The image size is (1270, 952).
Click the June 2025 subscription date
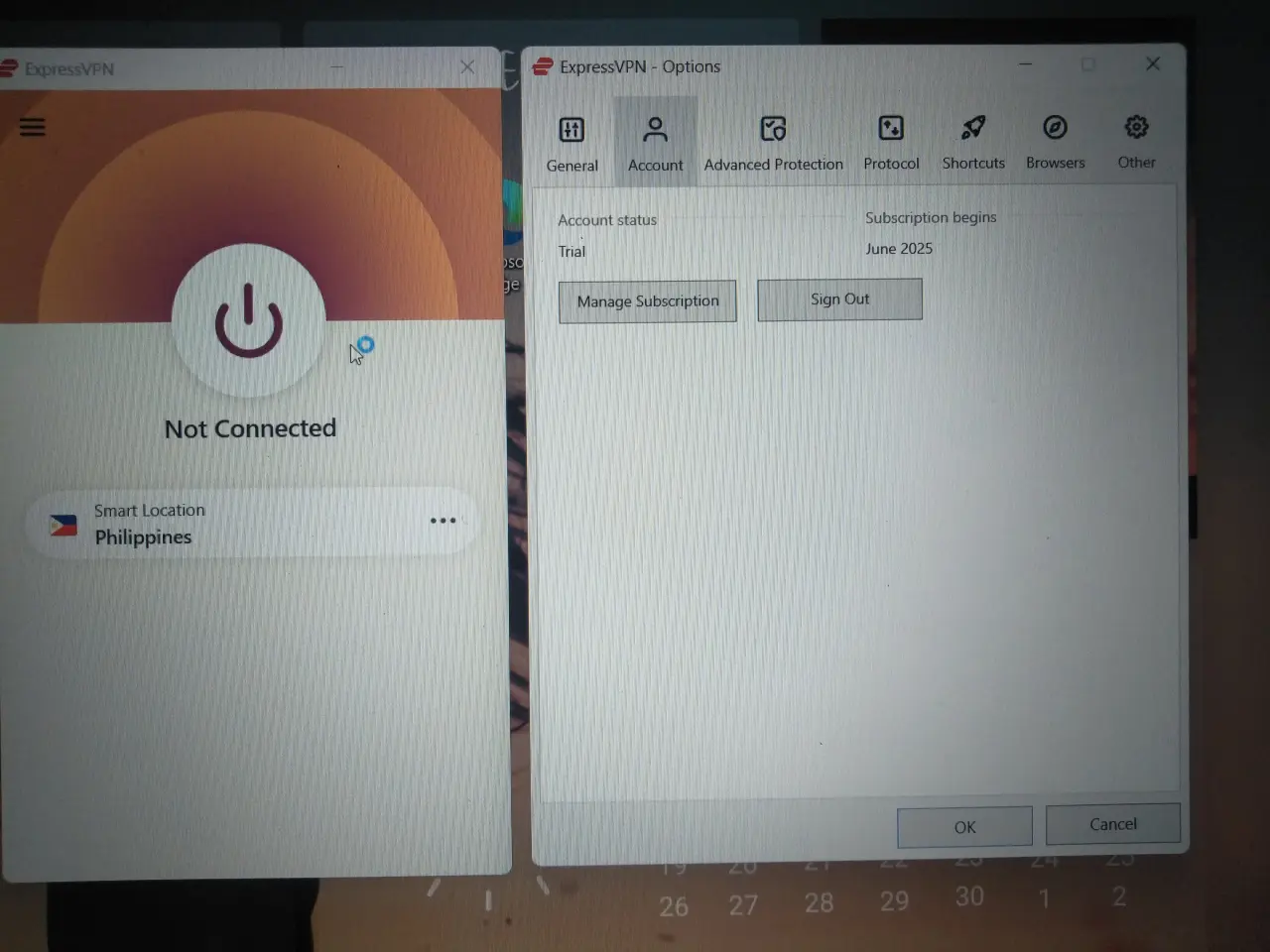(x=899, y=249)
